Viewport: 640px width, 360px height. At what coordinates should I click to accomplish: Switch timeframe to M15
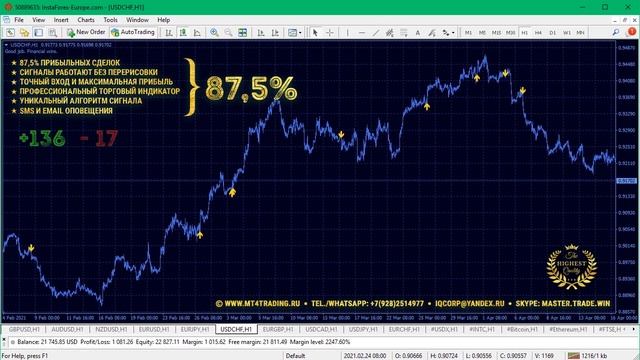[496, 32]
